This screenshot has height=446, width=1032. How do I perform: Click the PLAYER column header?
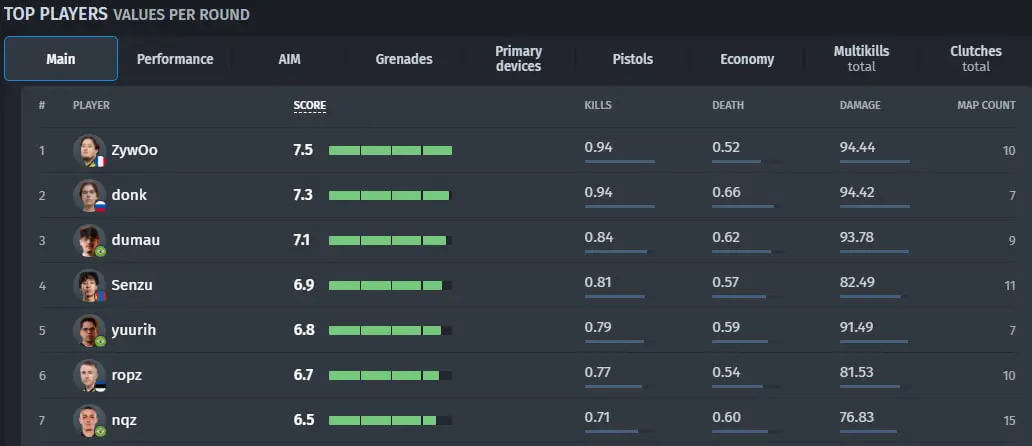click(x=91, y=105)
